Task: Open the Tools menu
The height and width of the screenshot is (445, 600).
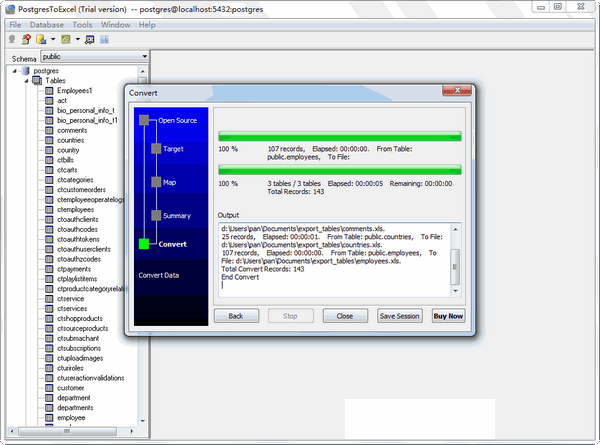Action: (83, 25)
